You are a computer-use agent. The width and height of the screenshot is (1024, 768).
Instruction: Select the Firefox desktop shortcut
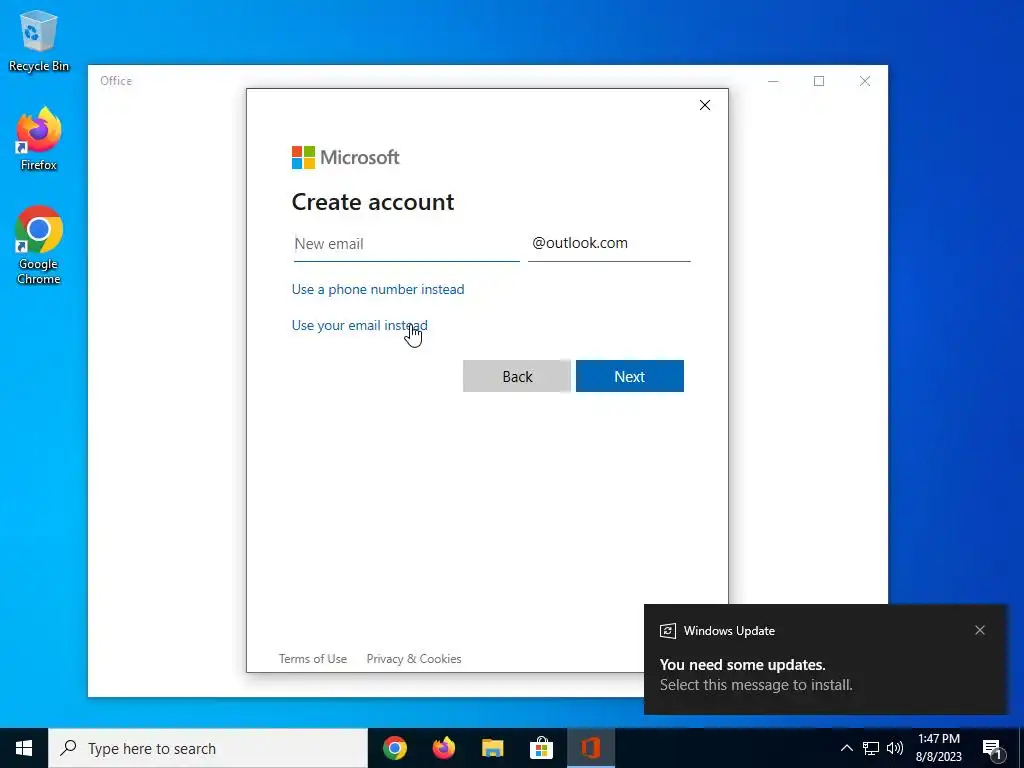coord(39,139)
